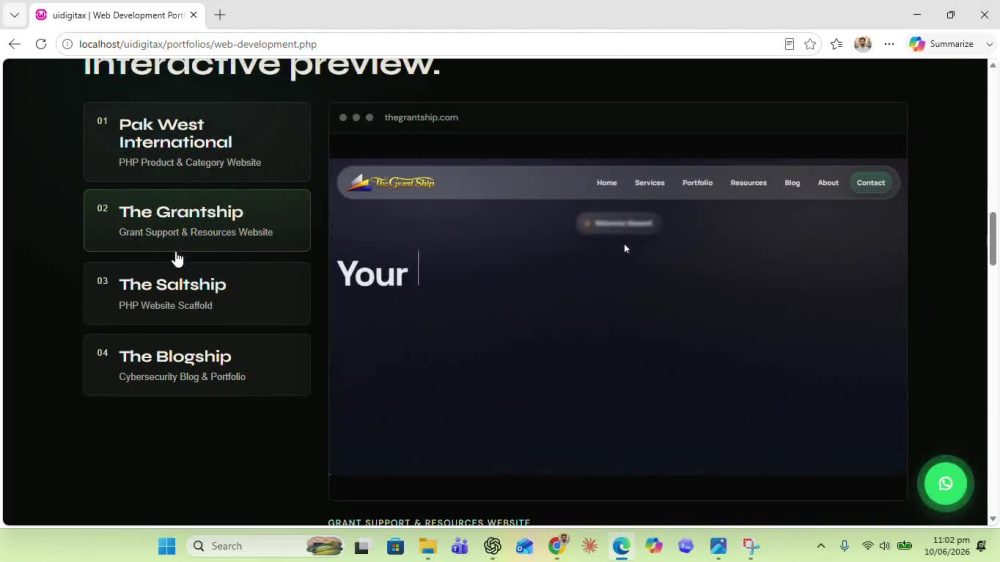This screenshot has height=562, width=1000.
Task: Open a new browser tab
Action: point(219,15)
